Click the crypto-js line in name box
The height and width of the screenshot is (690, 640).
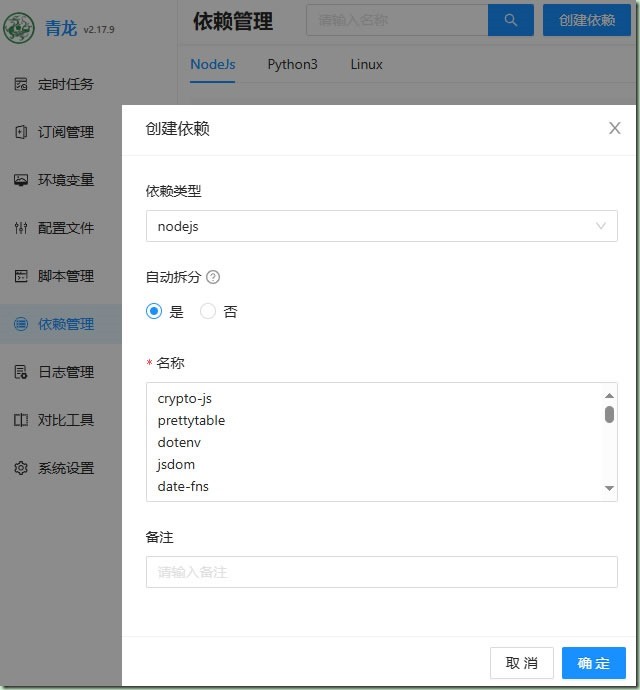point(184,399)
